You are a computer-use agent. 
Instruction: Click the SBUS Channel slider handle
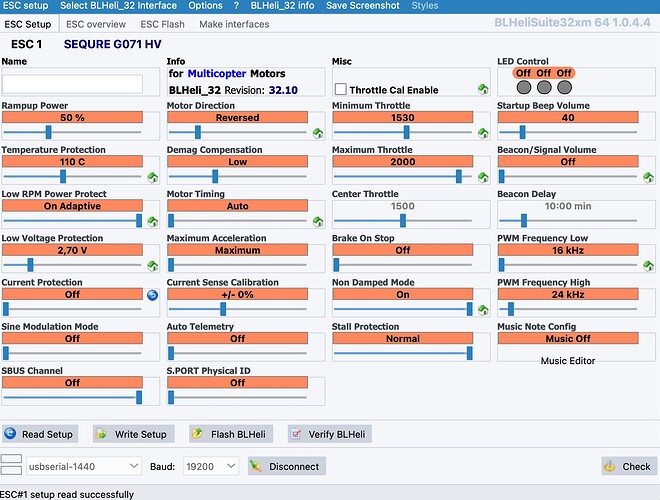coord(139,397)
